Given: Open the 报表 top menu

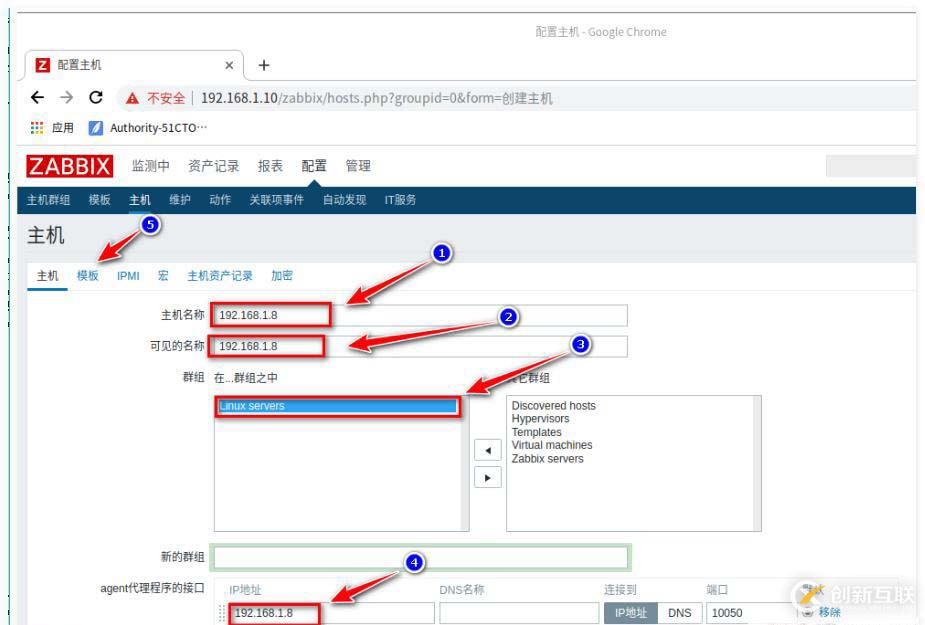Looking at the screenshot, I should pyautogui.click(x=270, y=166).
